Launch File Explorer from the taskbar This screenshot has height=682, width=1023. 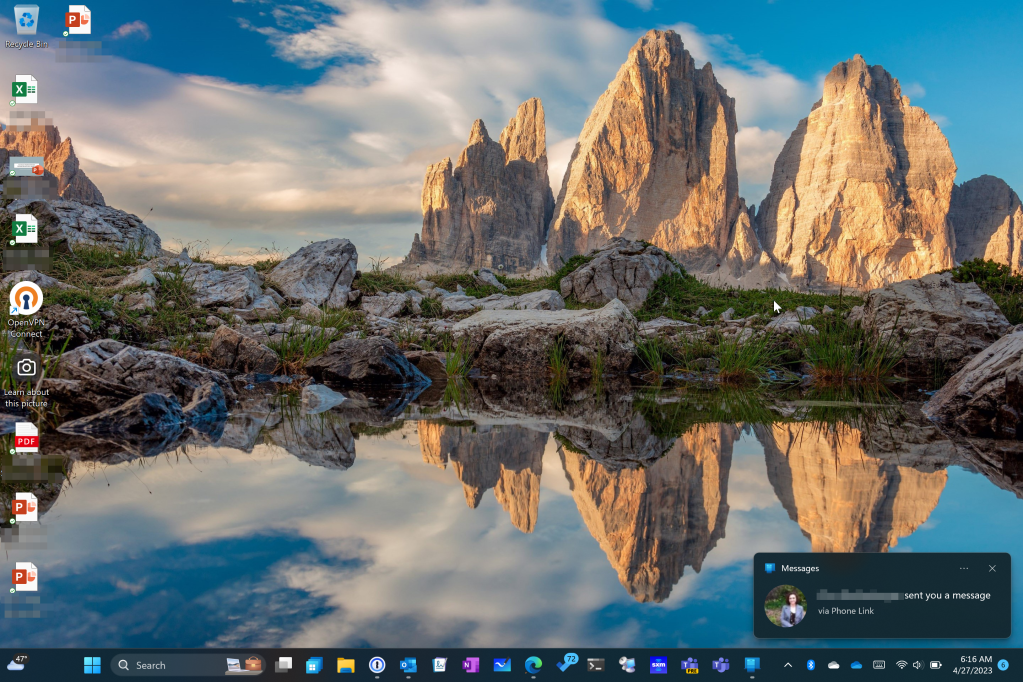tap(346, 665)
